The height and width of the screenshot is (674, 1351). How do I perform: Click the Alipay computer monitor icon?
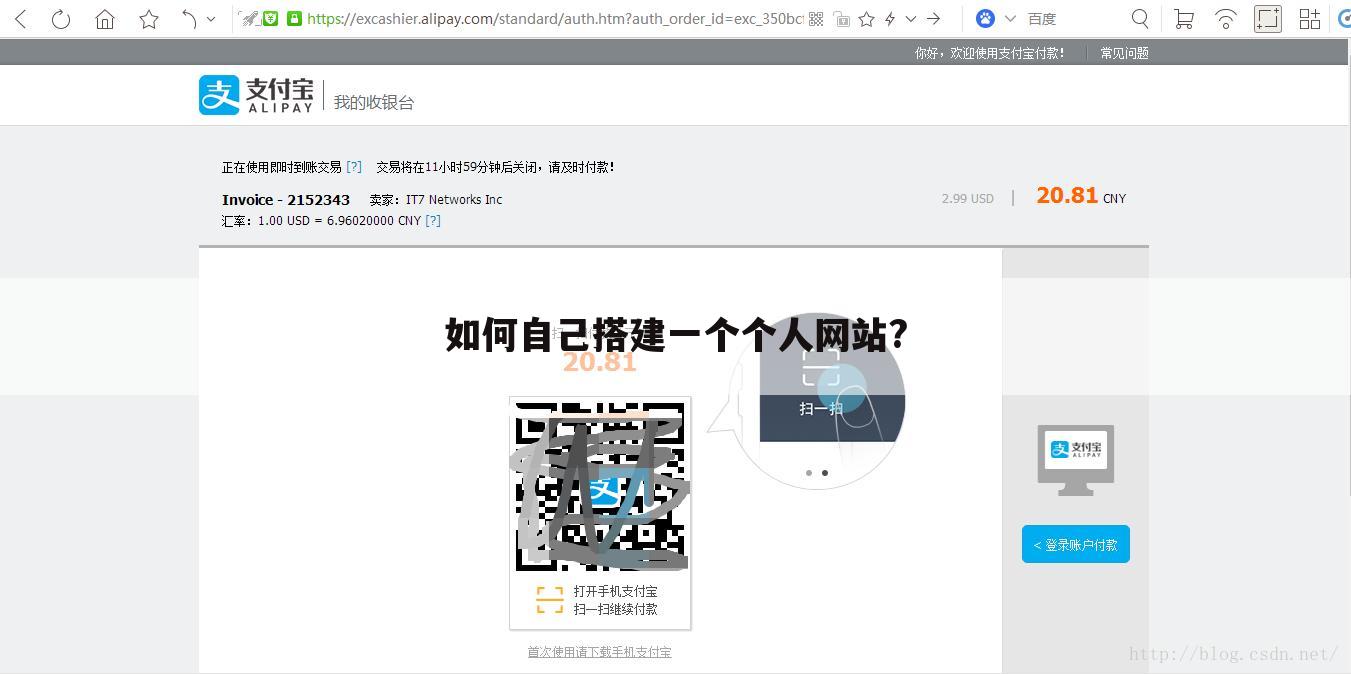(1076, 460)
